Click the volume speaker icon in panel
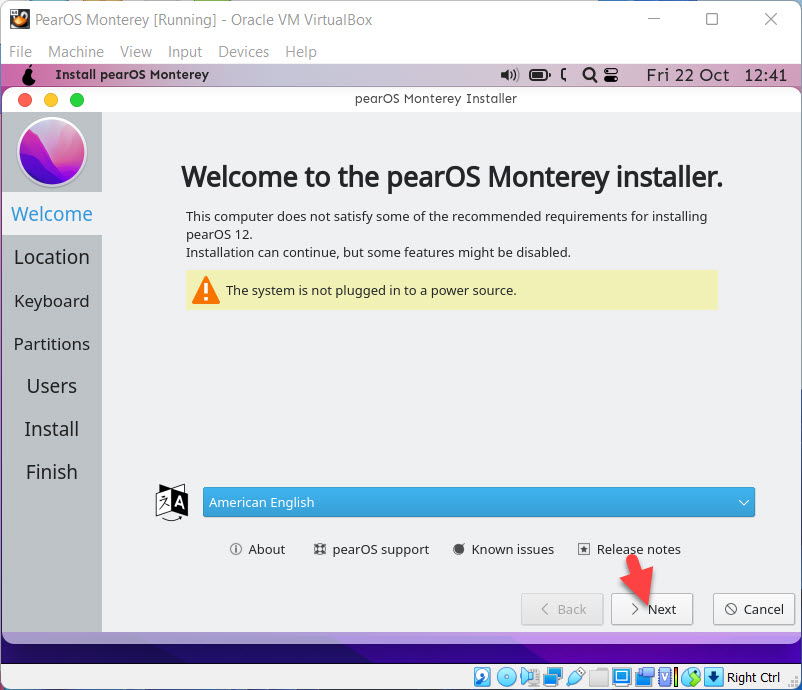The image size is (802, 690). point(509,75)
